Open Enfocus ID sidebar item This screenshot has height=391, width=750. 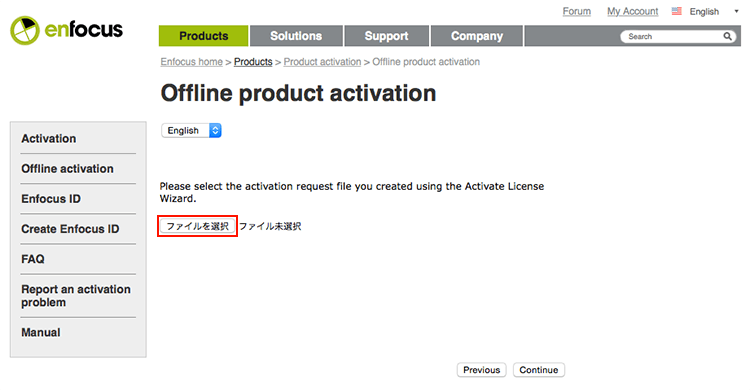51,199
